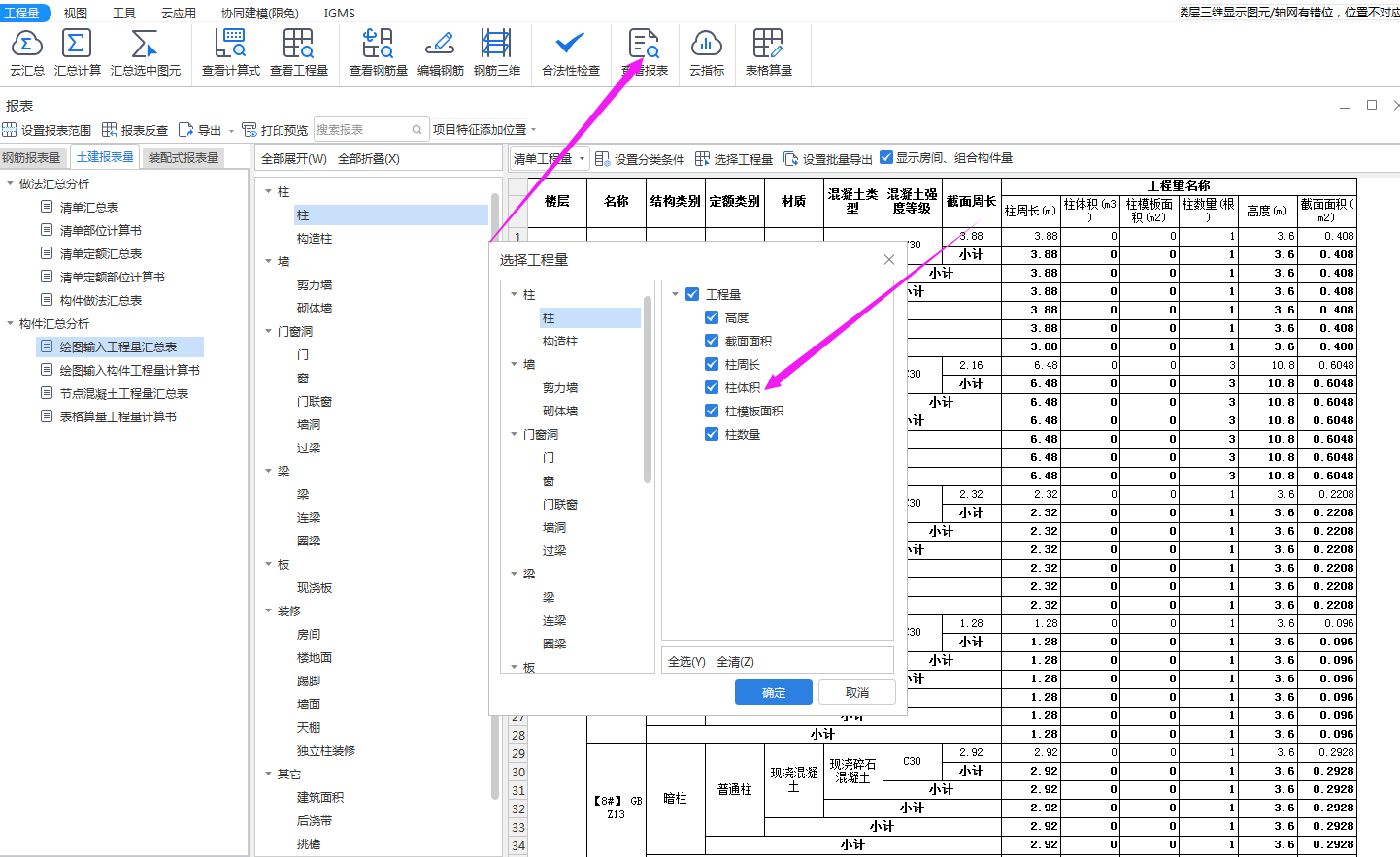The width and height of the screenshot is (1400, 857).
Task: Open the 视图 menu
Action: click(75, 13)
